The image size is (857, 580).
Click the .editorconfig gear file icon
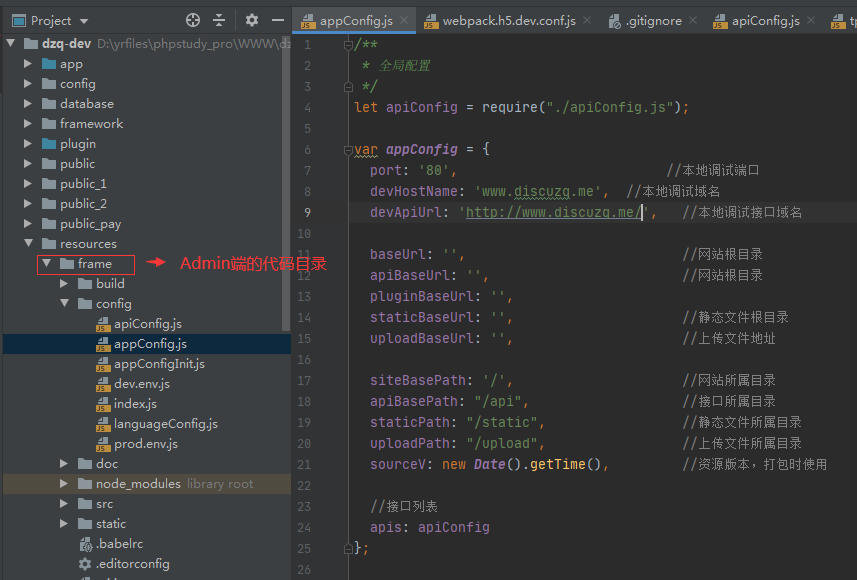pyautogui.click(x=85, y=564)
